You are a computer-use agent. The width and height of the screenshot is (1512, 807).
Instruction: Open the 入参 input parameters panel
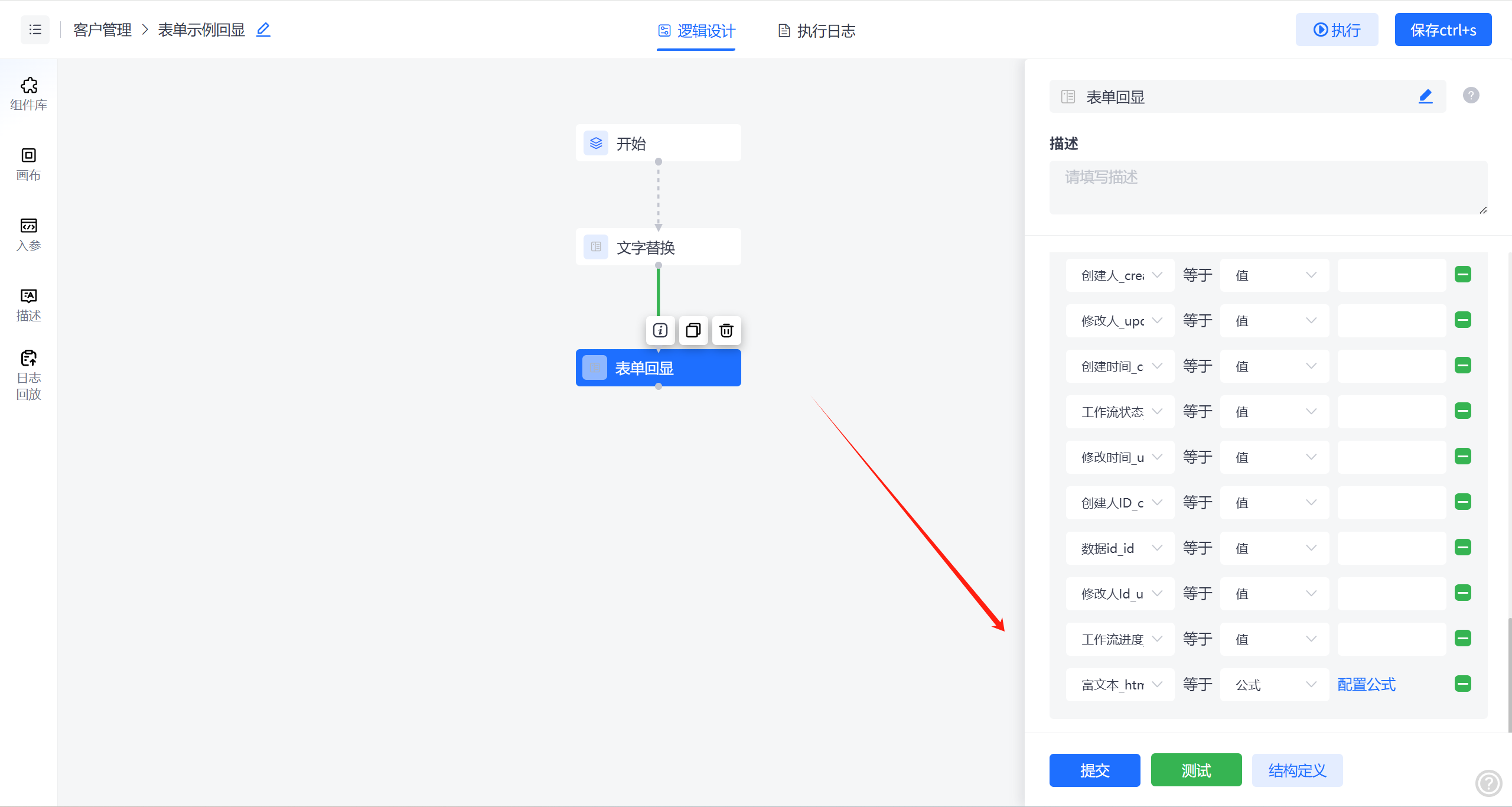[28, 235]
